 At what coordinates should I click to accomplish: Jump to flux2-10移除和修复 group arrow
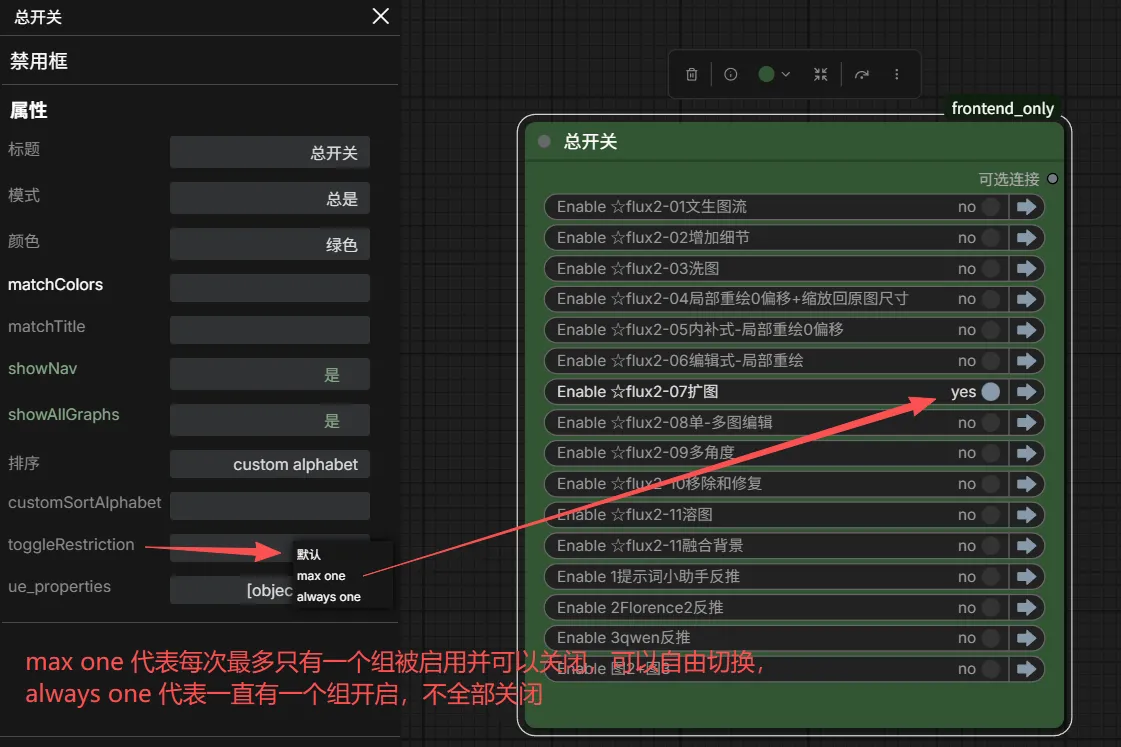(1027, 484)
